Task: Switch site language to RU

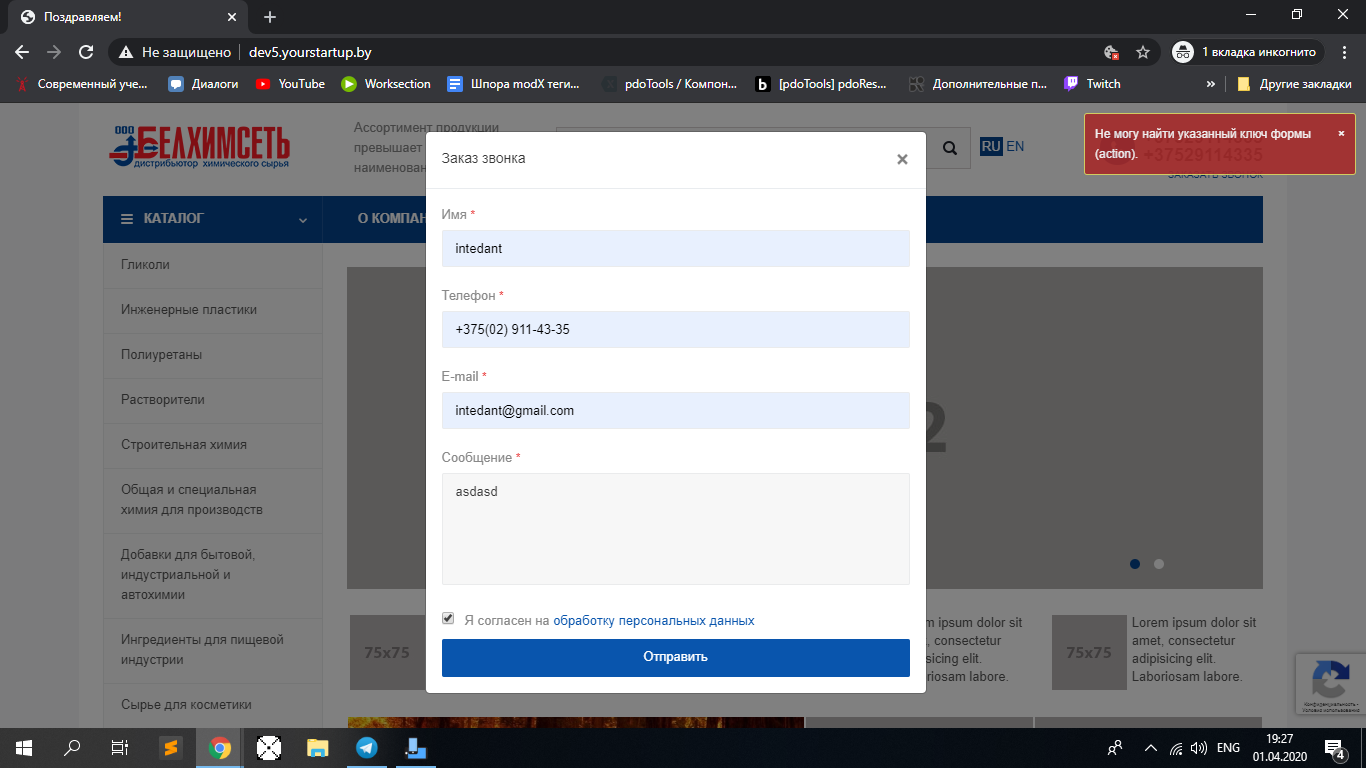Action: [991, 146]
